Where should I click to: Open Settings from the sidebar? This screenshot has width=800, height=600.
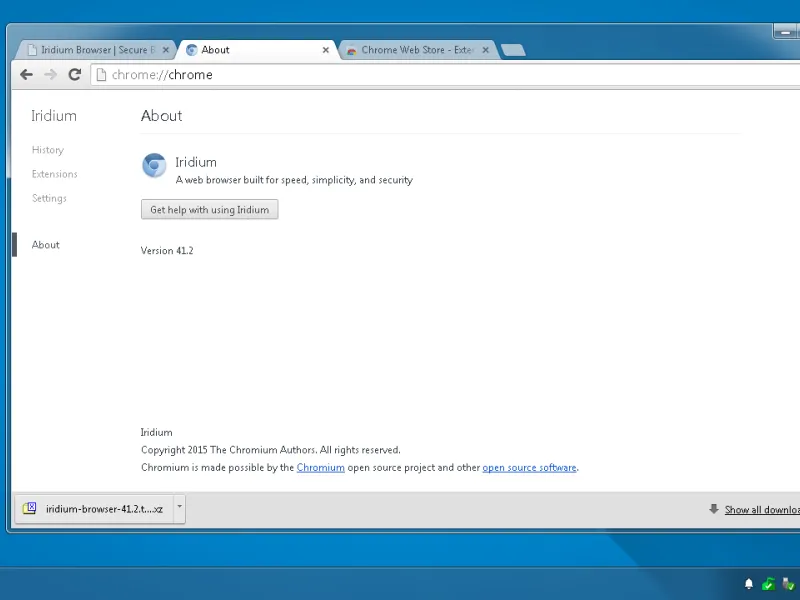pos(49,198)
